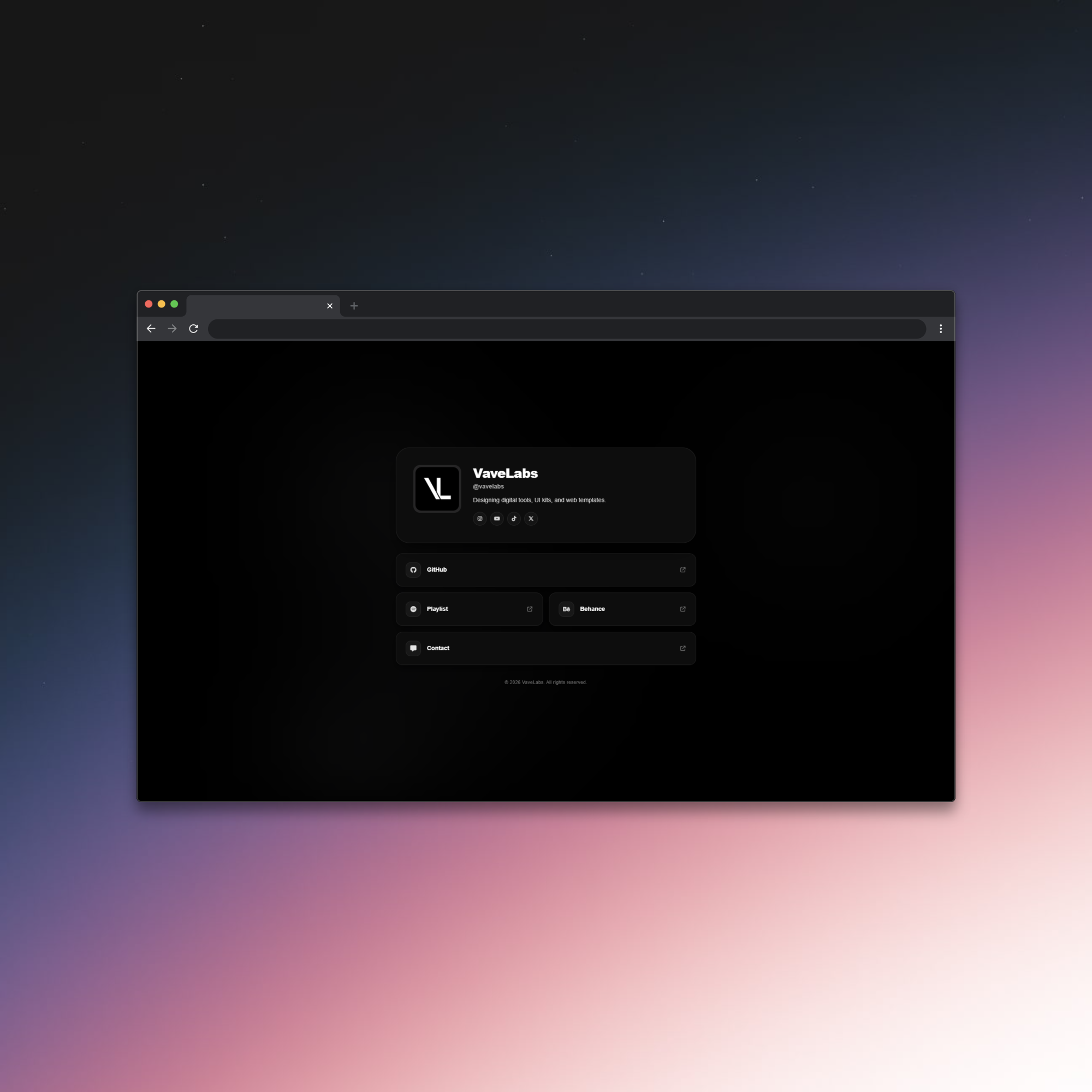Click the VaveLabs profile heading
1092x1092 pixels.
(x=505, y=473)
